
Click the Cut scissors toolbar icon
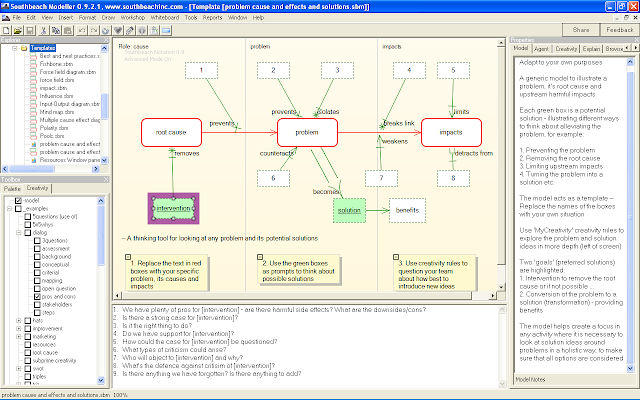[44, 31]
